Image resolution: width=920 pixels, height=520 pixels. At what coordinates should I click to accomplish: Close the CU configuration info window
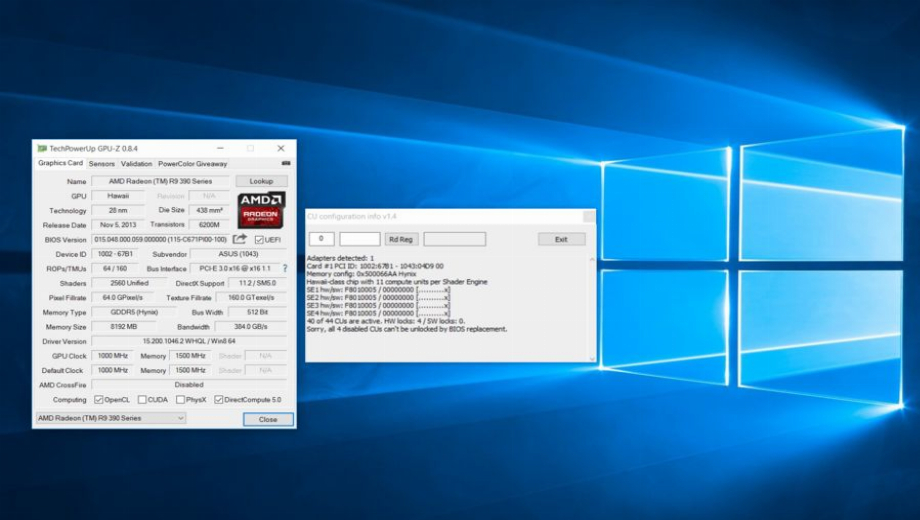[x=588, y=217]
